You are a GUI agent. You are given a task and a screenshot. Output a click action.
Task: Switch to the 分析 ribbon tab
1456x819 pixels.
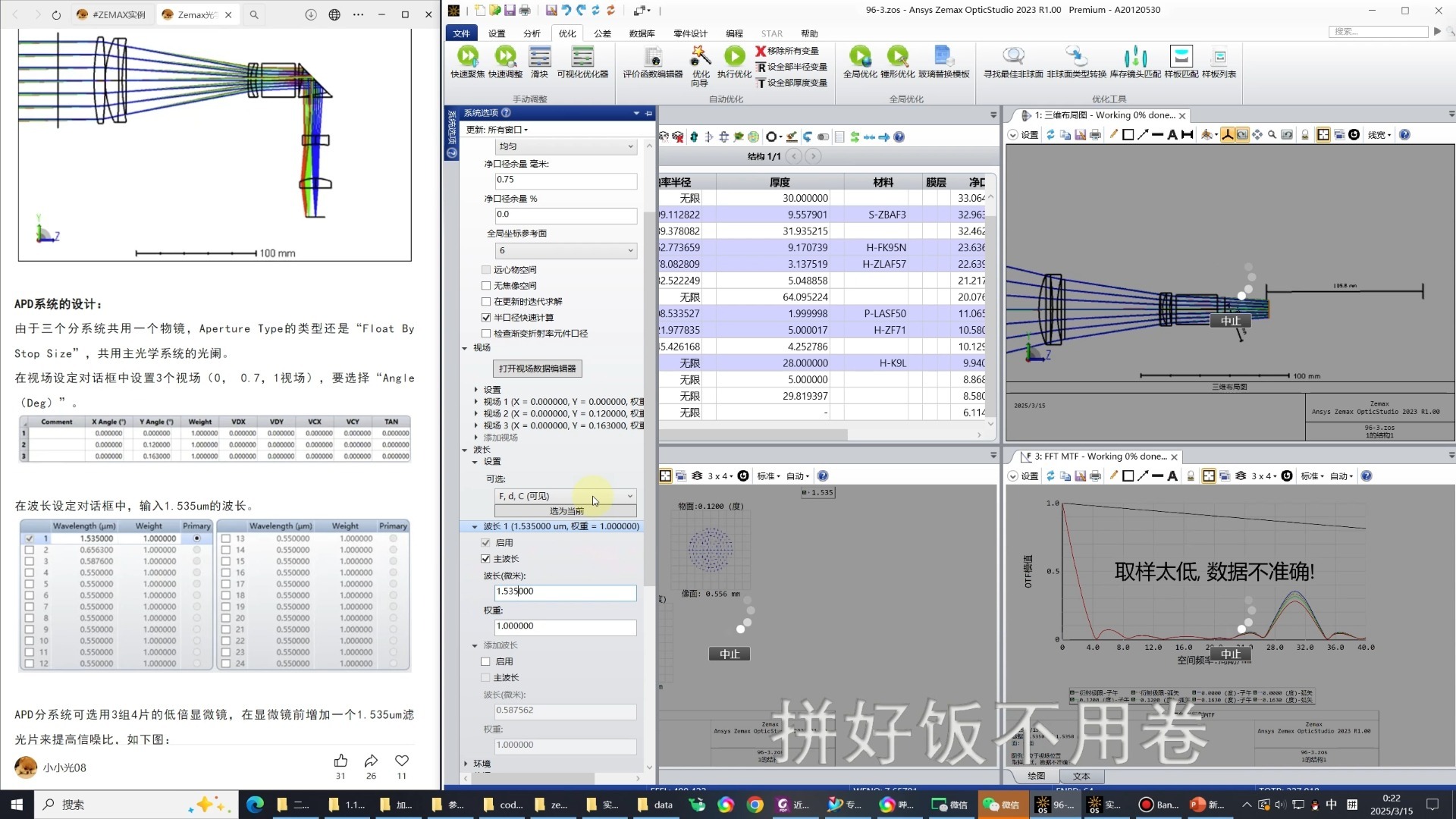tap(532, 33)
